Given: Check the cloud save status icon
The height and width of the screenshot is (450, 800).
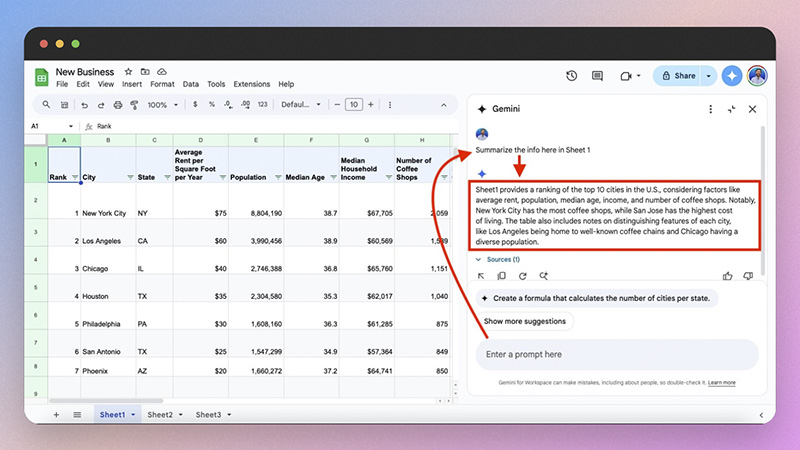Looking at the screenshot, I should (x=162, y=71).
